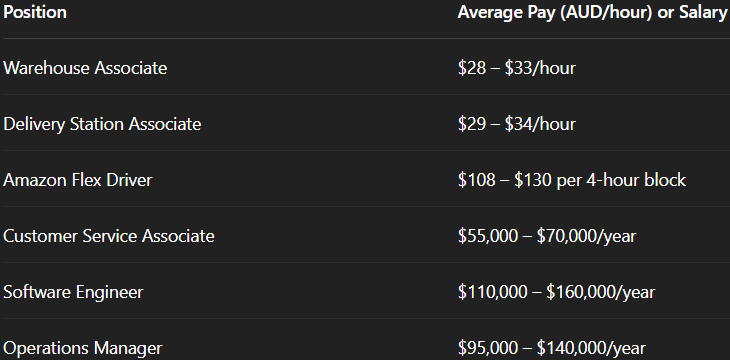Image resolution: width=730 pixels, height=360 pixels.
Task: Click the $108 – $130 per 4-hour block text
Action: pos(572,180)
